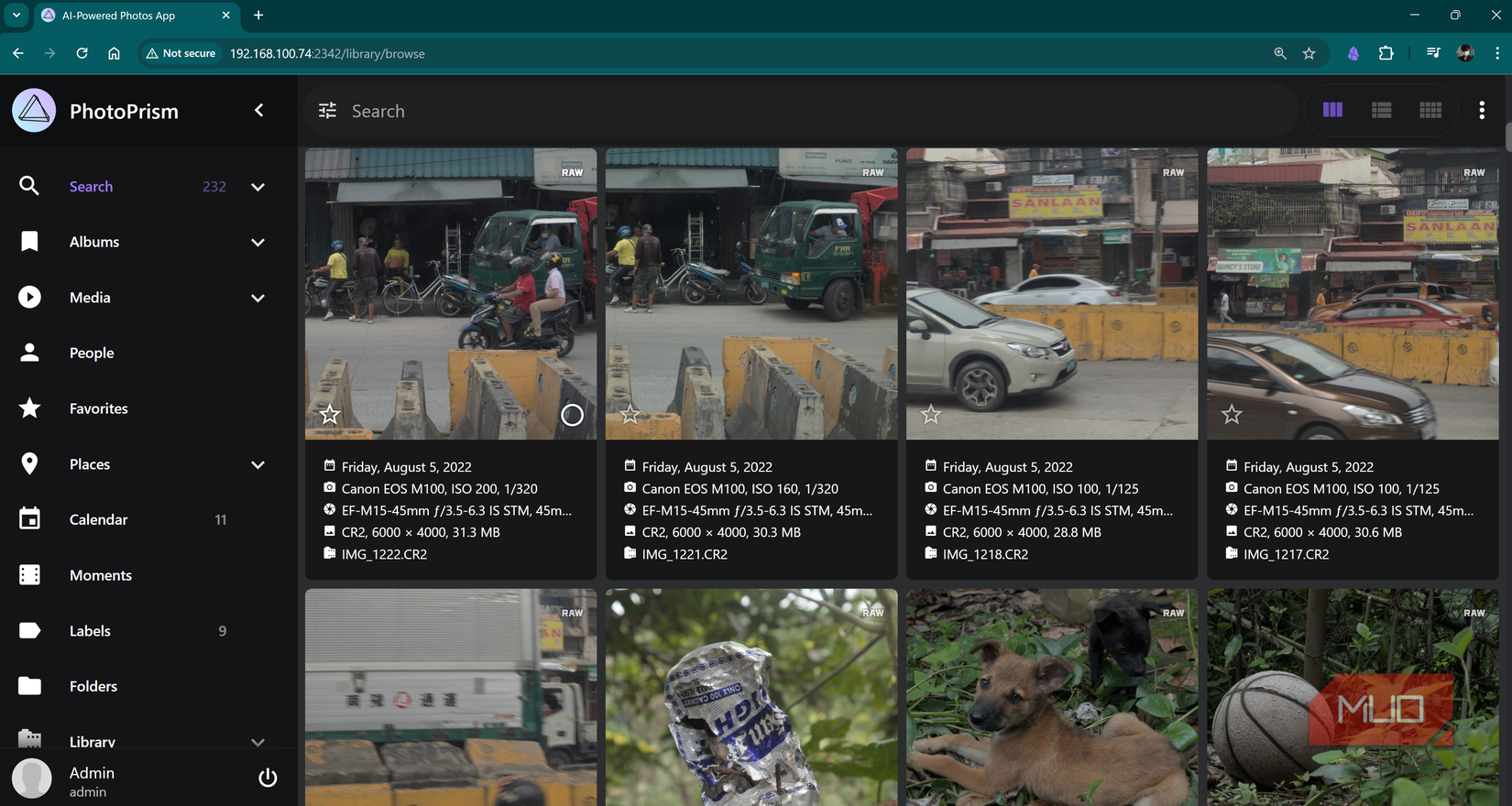Click the IMG_1221.CR2 file name
The image size is (1512, 806).
click(685, 554)
